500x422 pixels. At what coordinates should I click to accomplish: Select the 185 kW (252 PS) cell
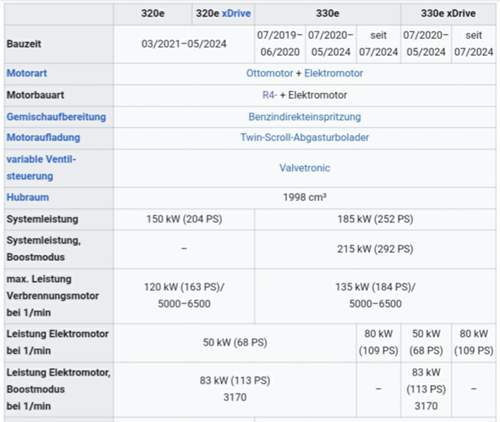pos(375,219)
